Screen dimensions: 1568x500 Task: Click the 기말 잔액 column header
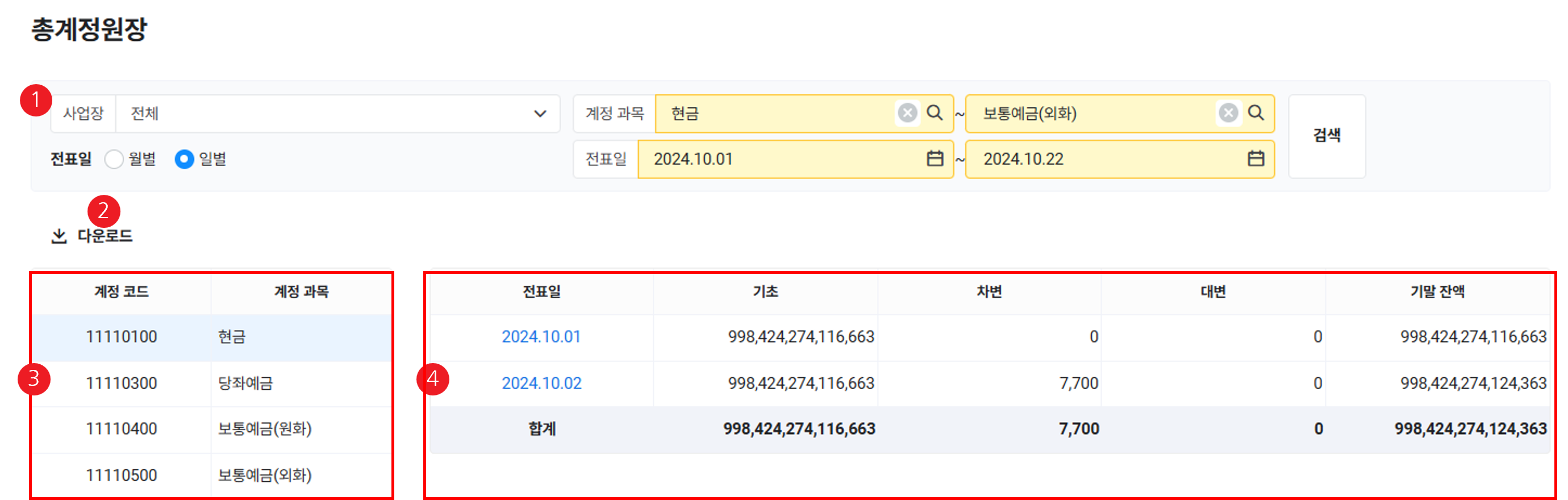(1437, 291)
